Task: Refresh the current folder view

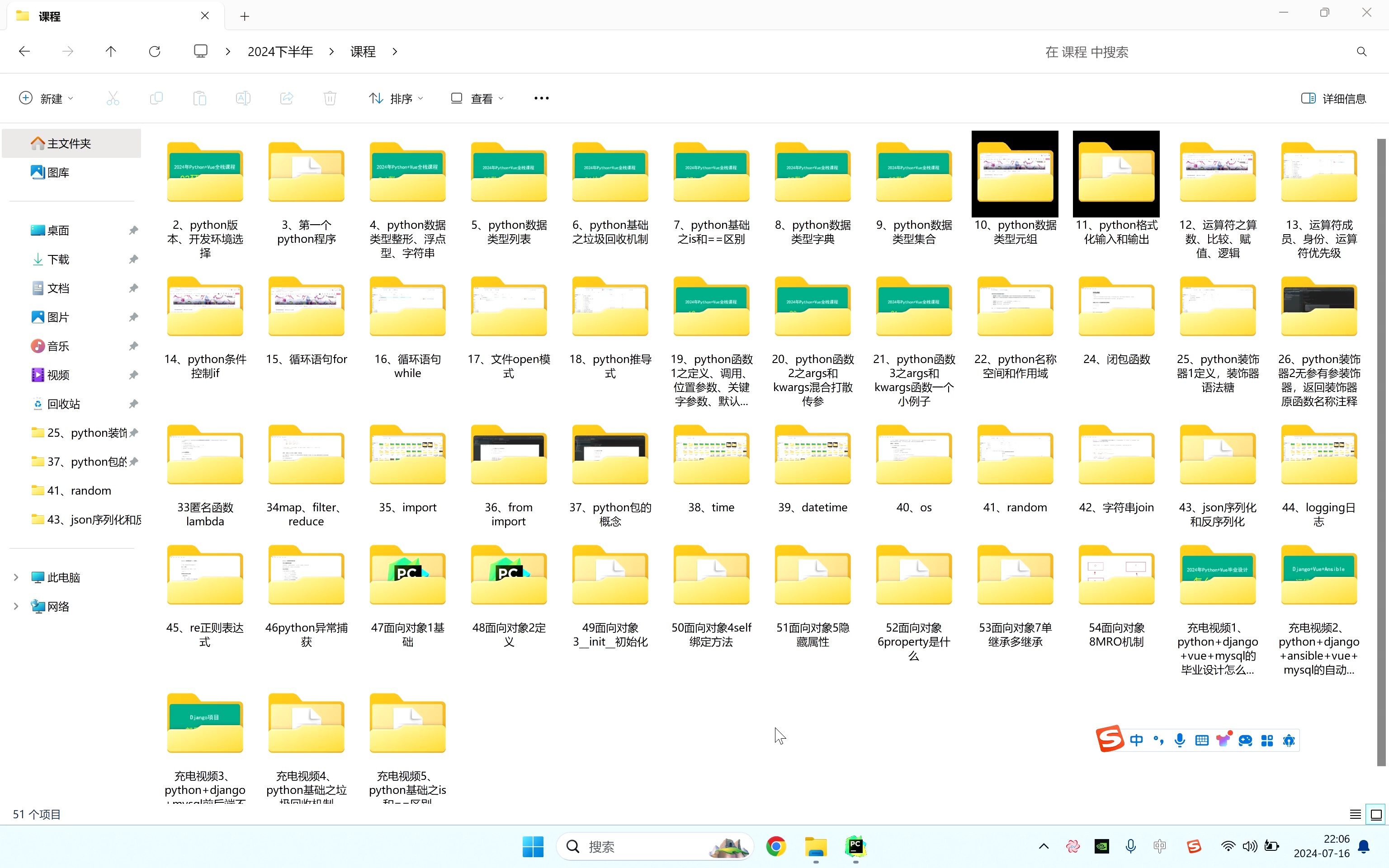Action: pyautogui.click(x=154, y=52)
